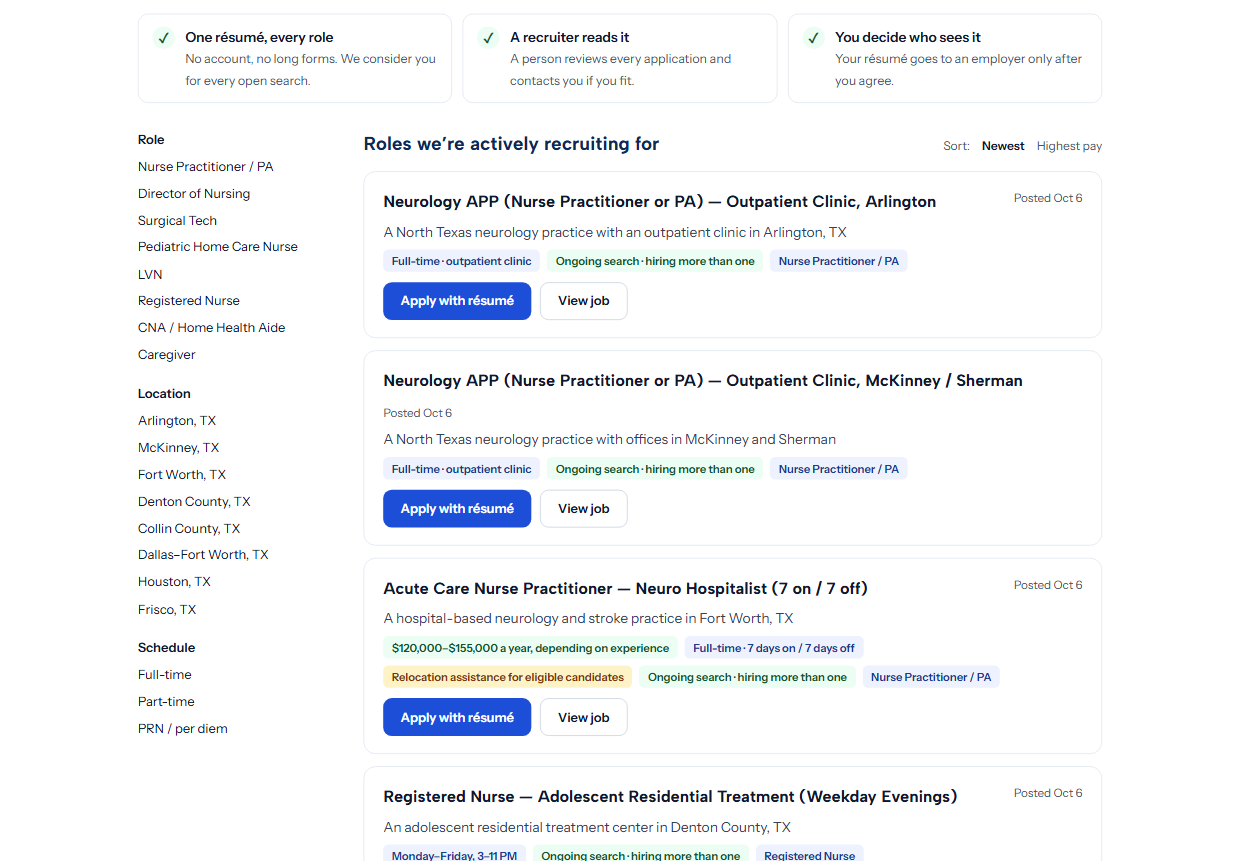
Task: Select Collin County, TX location
Action: [189, 529]
